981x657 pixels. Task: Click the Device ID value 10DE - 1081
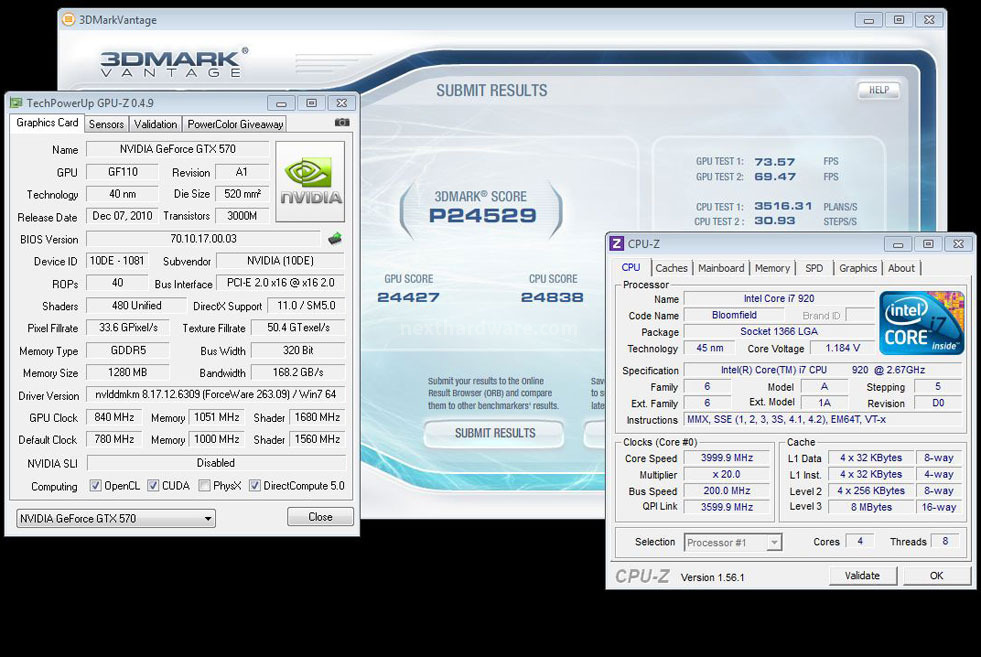[x=117, y=261]
